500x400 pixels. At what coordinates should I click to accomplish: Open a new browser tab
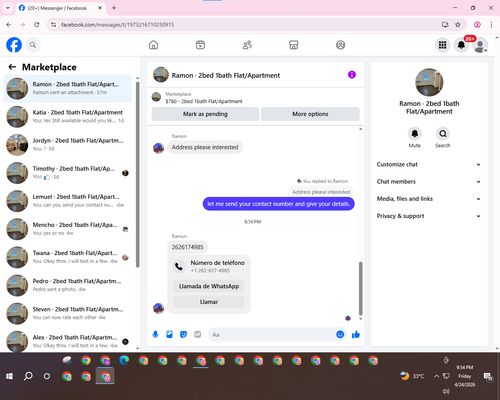114,8
